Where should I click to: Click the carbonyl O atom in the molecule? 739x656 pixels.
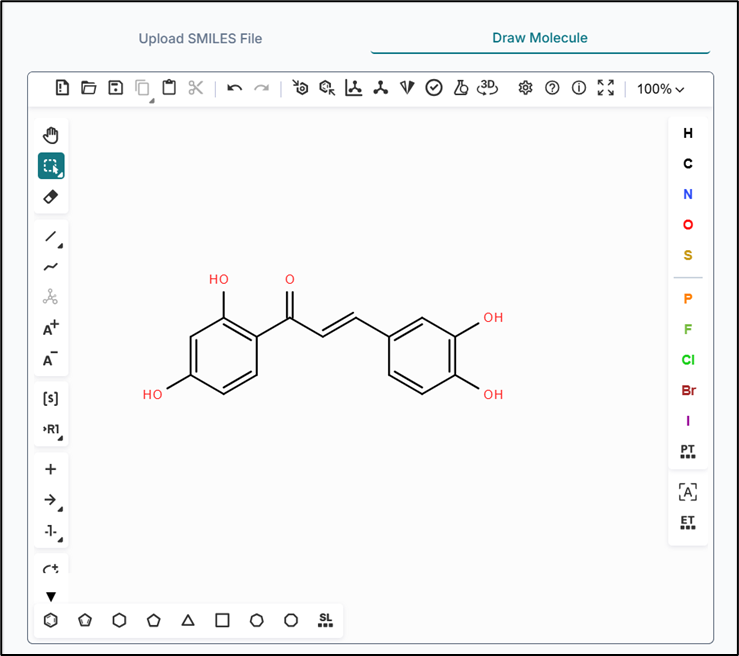[x=290, y=280]
